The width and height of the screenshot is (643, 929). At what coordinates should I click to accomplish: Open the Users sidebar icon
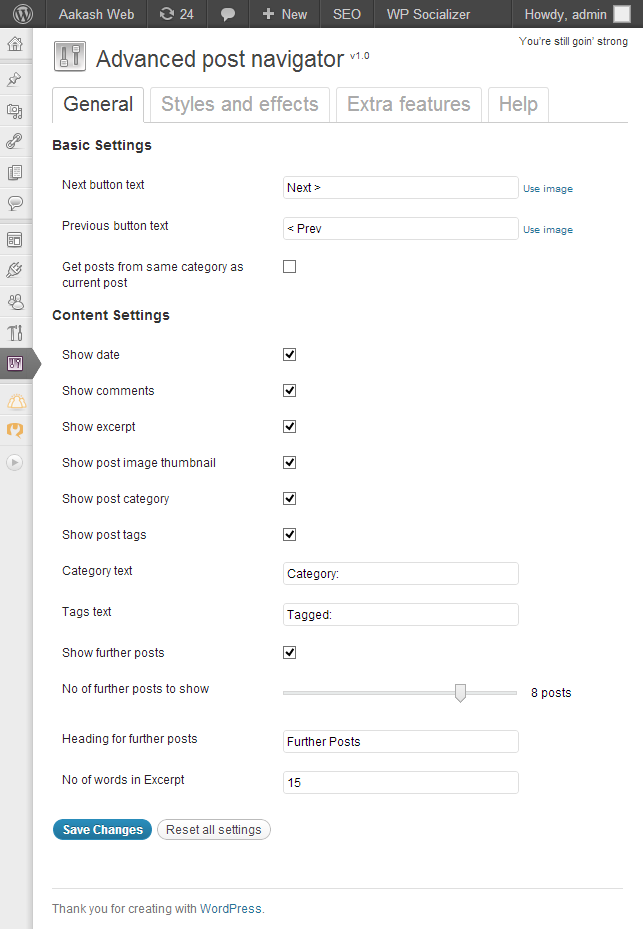tap(15, 300)
